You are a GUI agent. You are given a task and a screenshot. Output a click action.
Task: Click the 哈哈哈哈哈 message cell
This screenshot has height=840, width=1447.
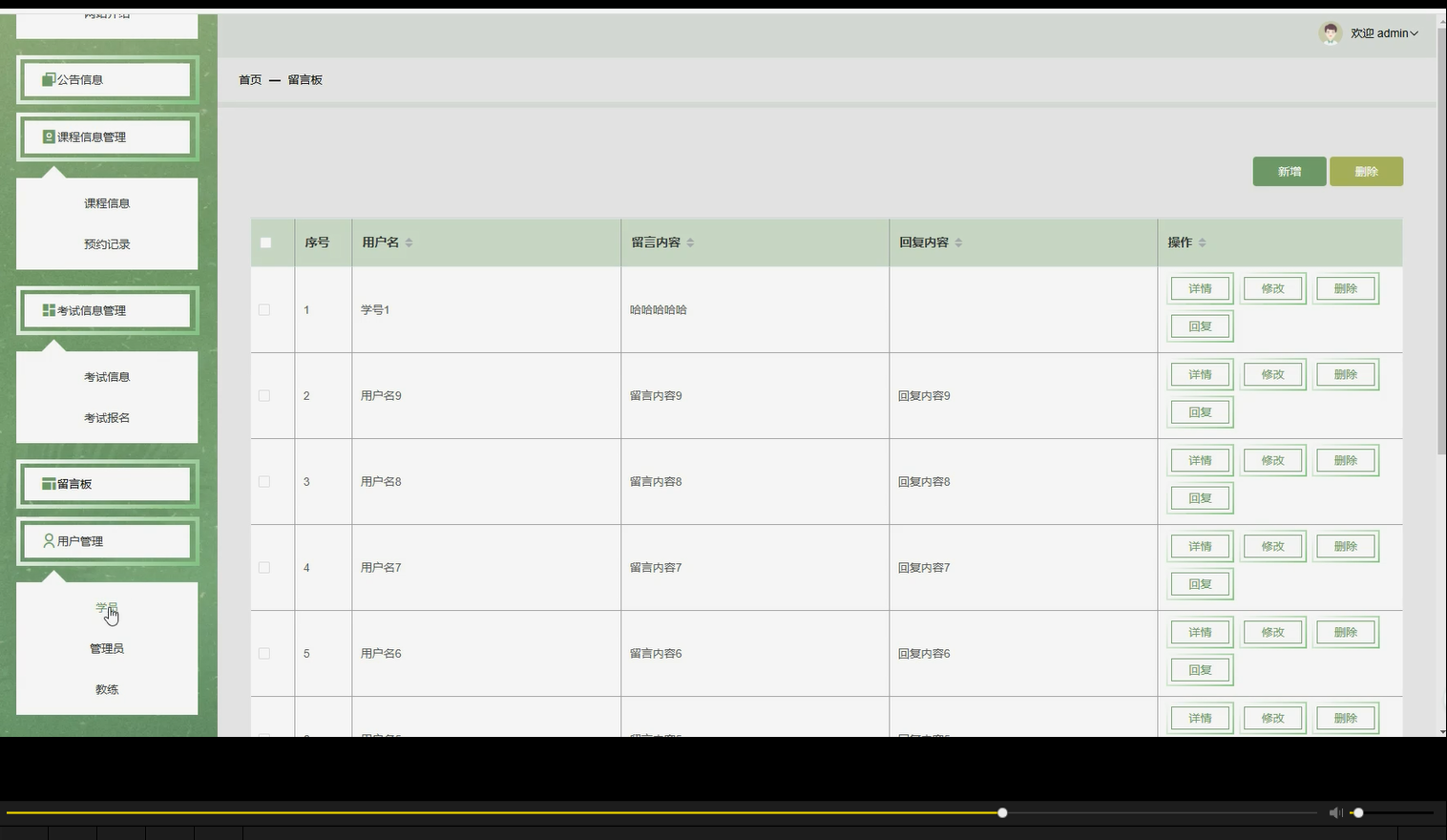(x=755, y=309)
